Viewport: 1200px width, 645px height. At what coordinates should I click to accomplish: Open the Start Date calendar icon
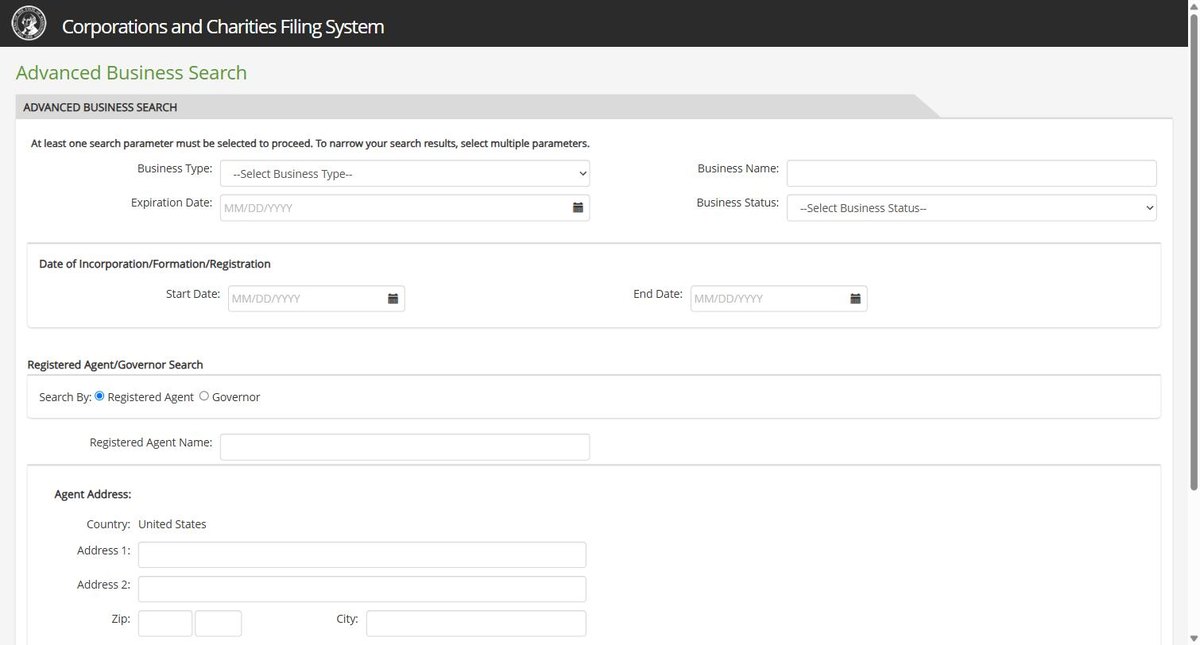[393, 299]
